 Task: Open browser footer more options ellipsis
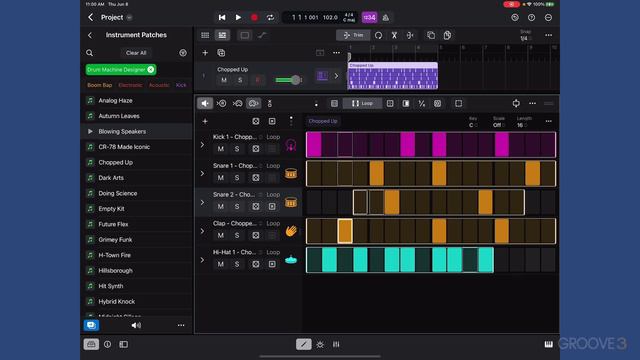[181, 325]
